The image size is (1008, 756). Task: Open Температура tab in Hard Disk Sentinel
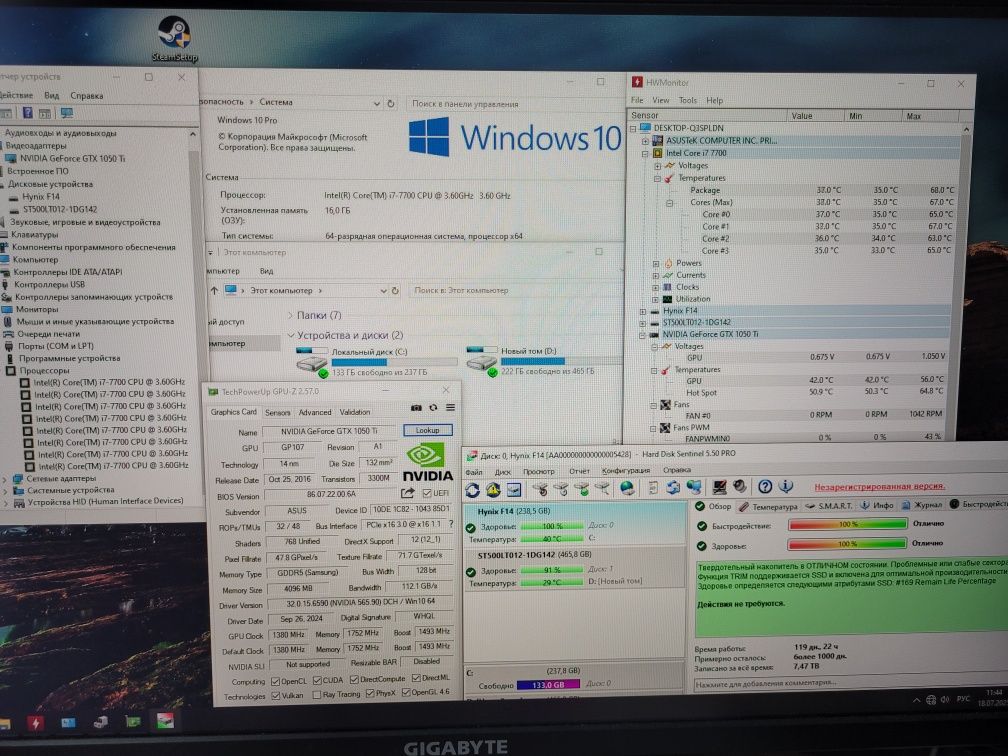coord(768,507)
